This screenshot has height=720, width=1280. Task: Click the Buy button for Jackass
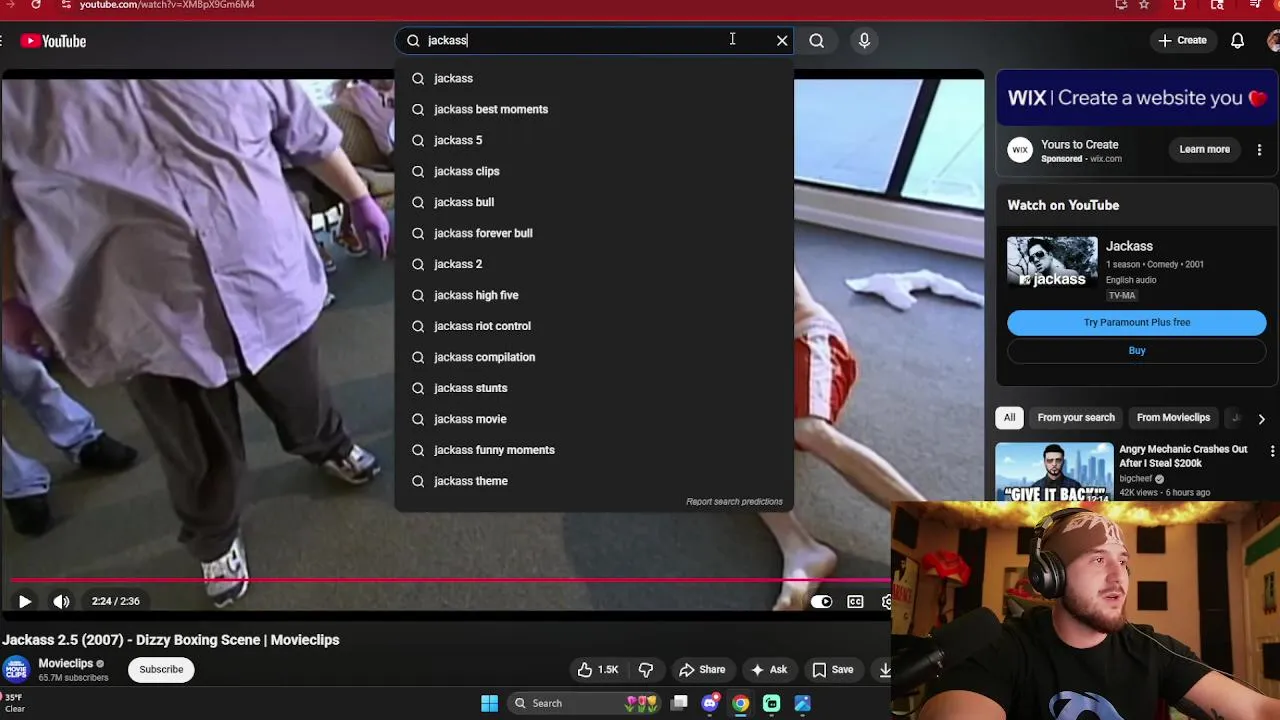tap(1137, 351)
